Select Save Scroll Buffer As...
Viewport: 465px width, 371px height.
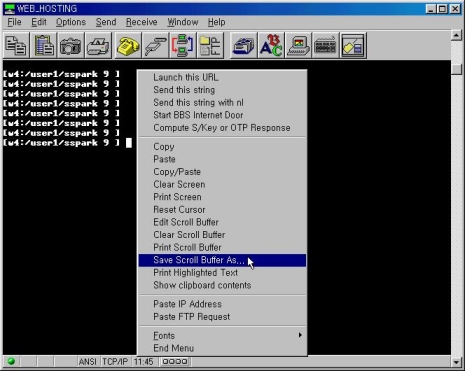click(222, 260)
